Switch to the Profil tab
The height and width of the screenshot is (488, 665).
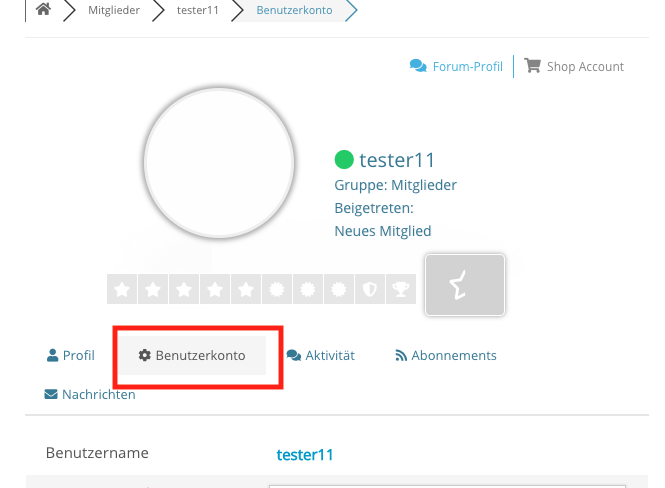(71, 355)
